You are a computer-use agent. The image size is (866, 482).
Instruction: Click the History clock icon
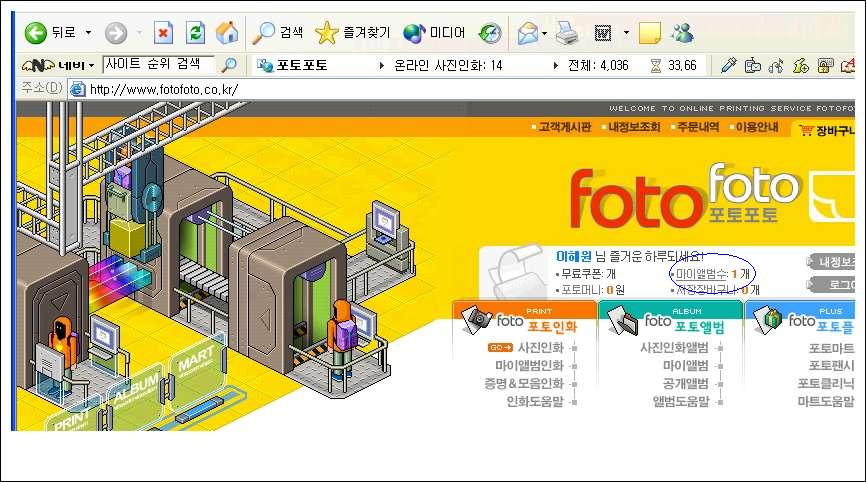(490, 33)
